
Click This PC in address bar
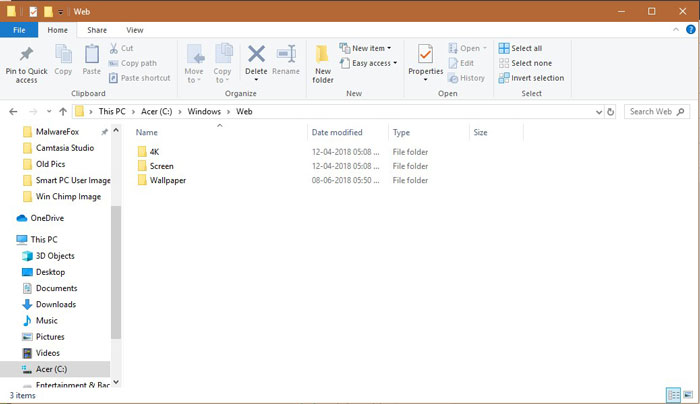tap(112, 112)
